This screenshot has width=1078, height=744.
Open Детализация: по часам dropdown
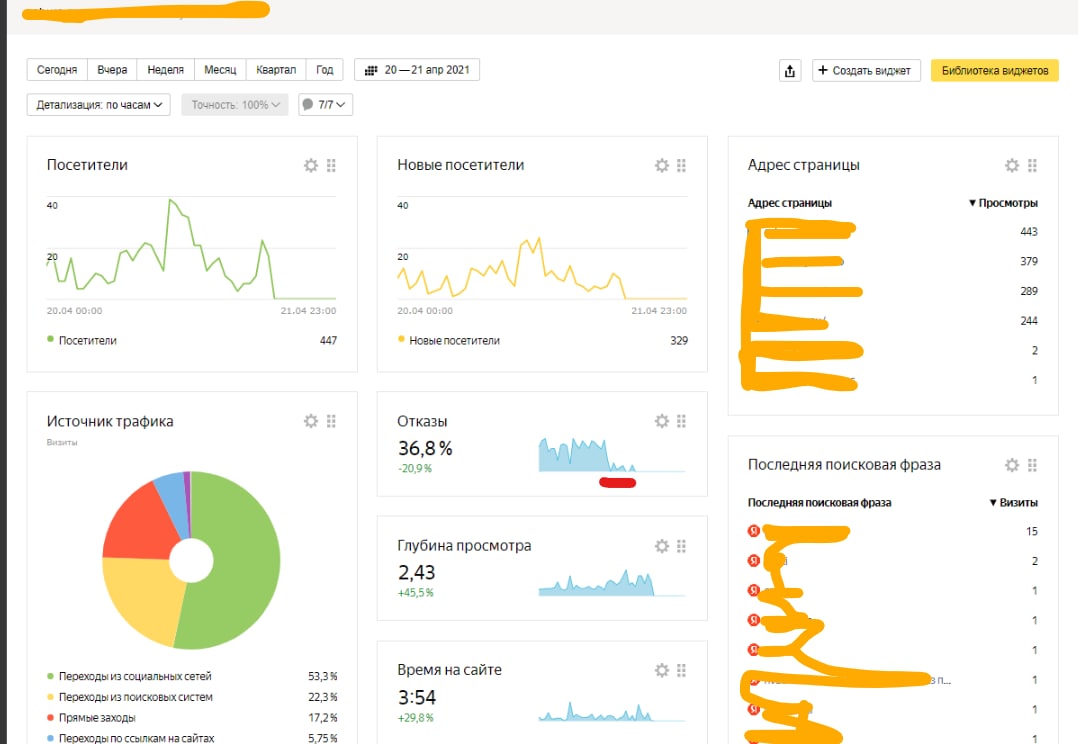click(98, 105)
